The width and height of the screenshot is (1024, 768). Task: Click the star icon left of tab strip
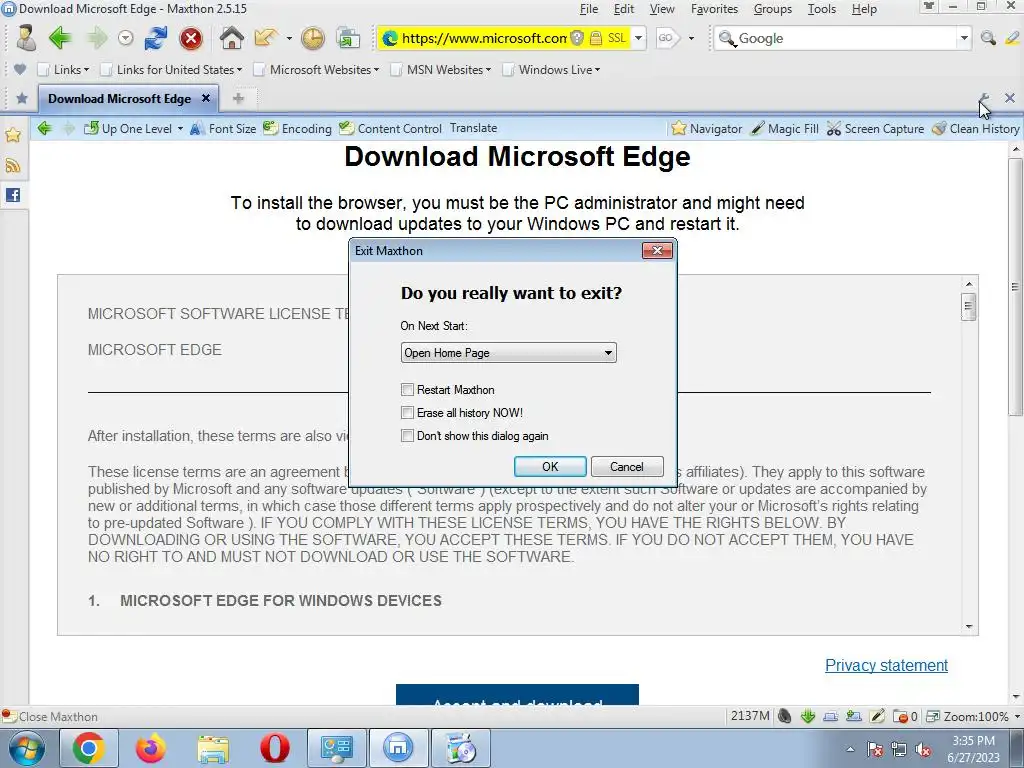[22, 99]
